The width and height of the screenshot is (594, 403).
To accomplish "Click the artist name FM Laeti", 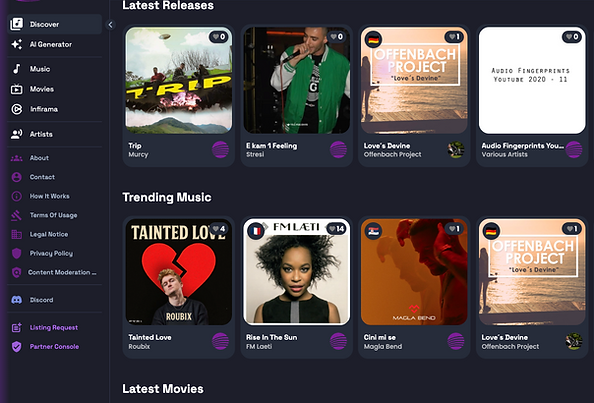I will click(259, 346).
